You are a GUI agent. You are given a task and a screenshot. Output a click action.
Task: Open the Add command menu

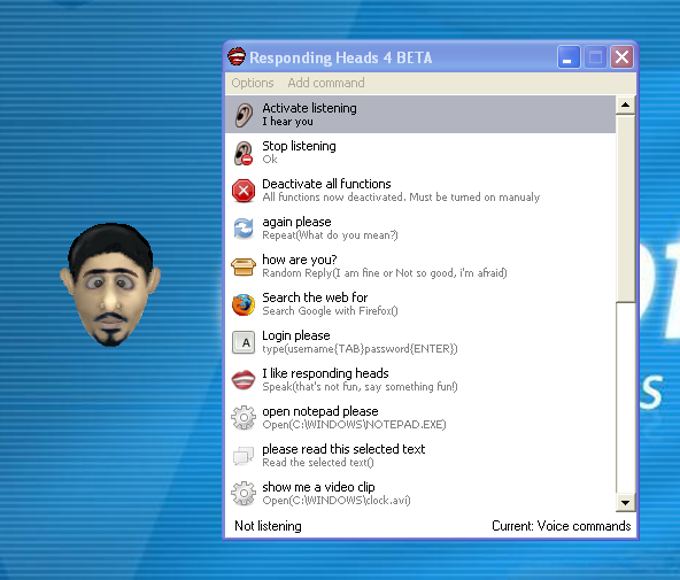[326, 83]
